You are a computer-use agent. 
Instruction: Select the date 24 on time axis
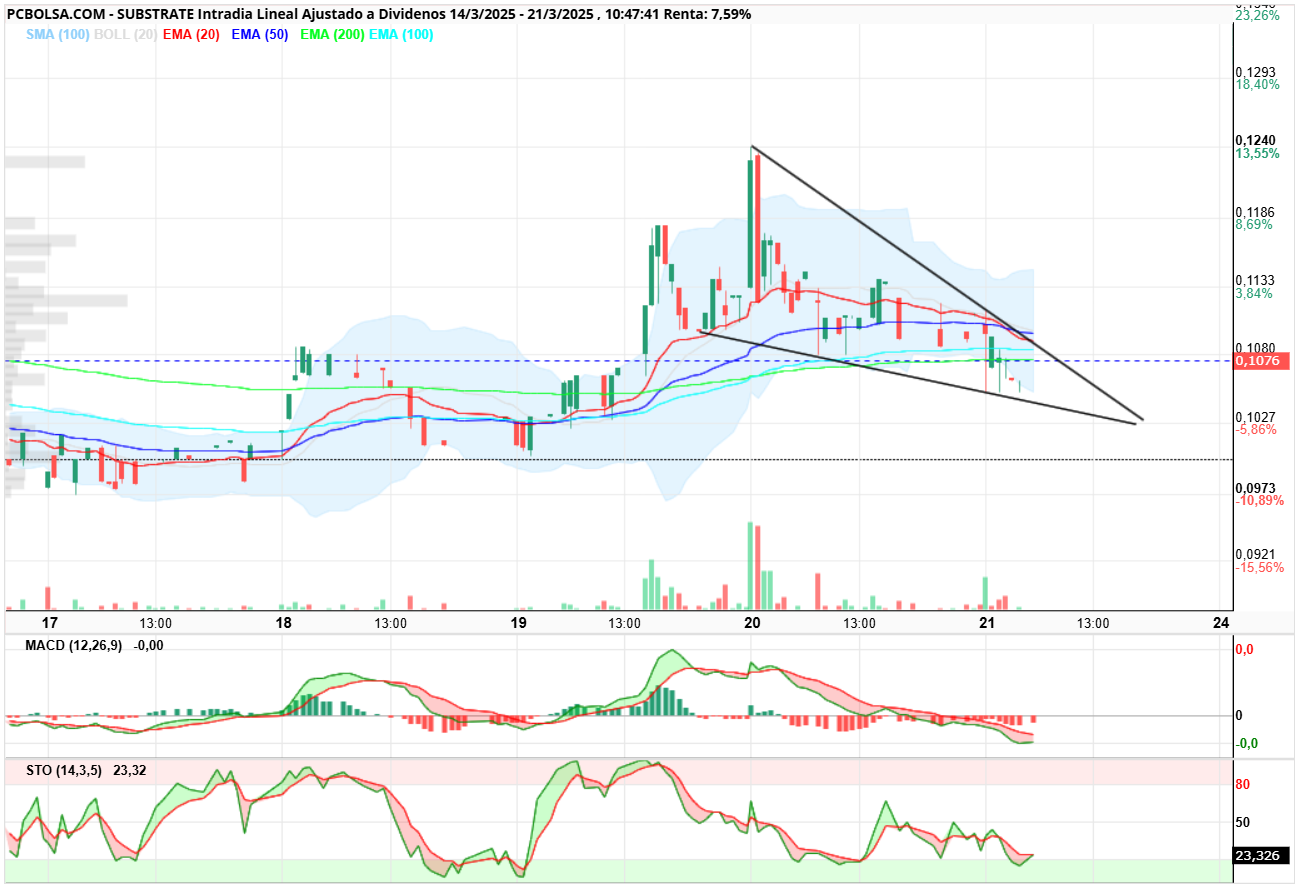pos(1220,623)
